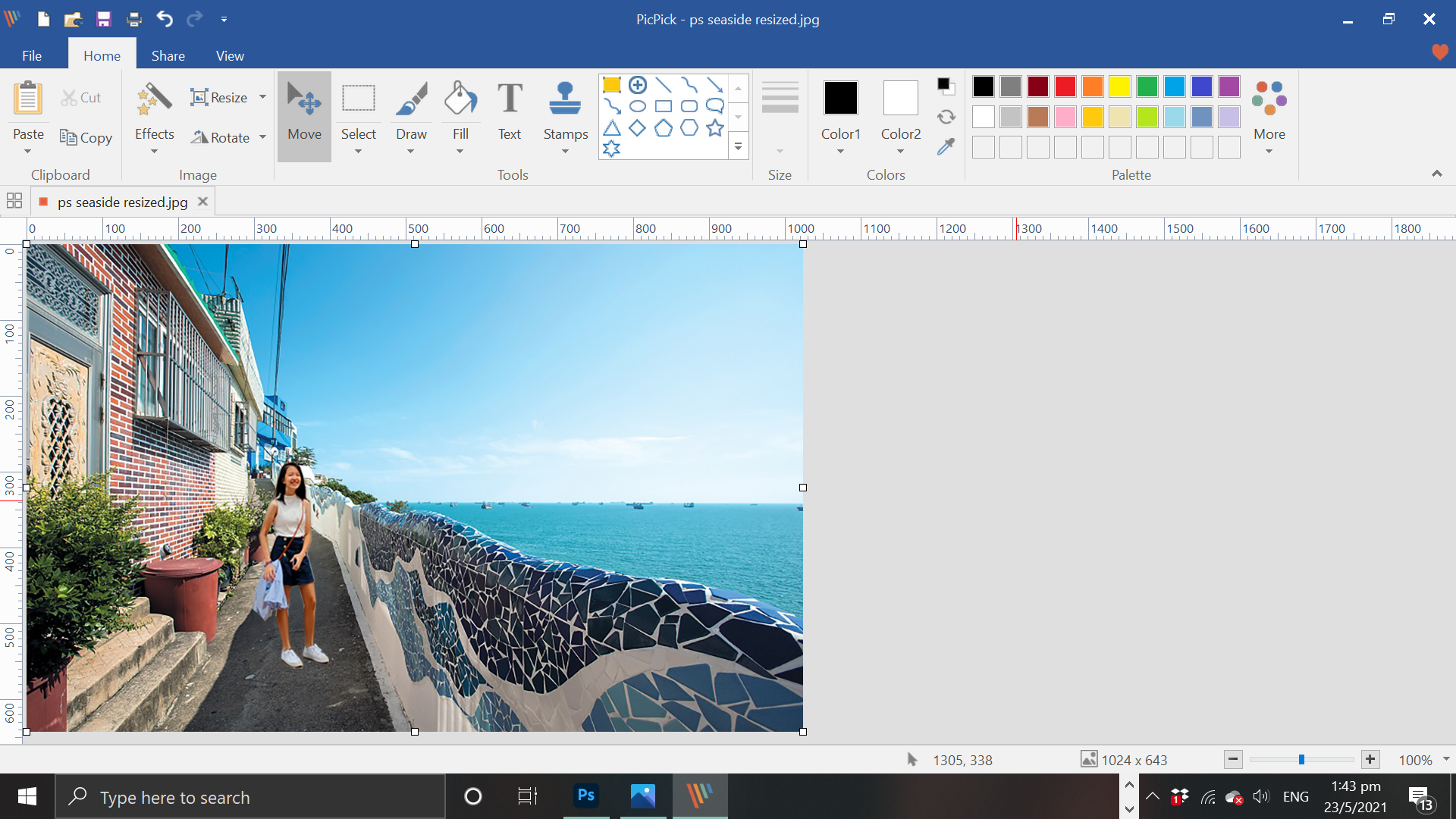
Task: Expand the shapes gallery more button
Action: coord(739,146)
